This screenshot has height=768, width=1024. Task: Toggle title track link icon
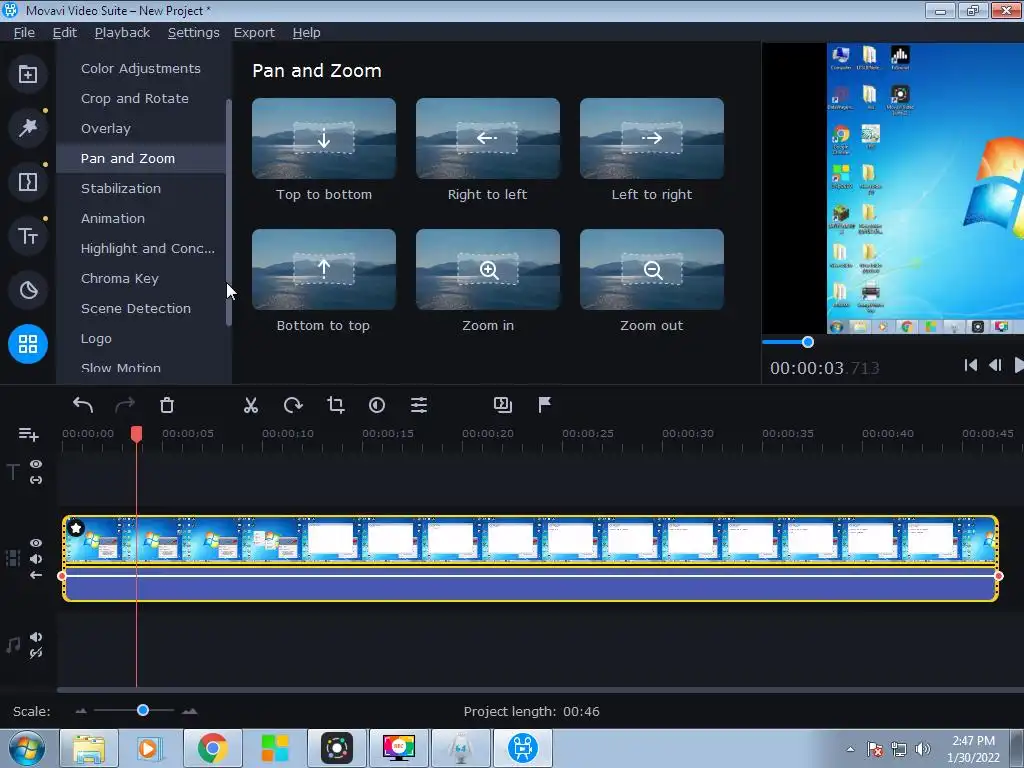coord(36,480)
